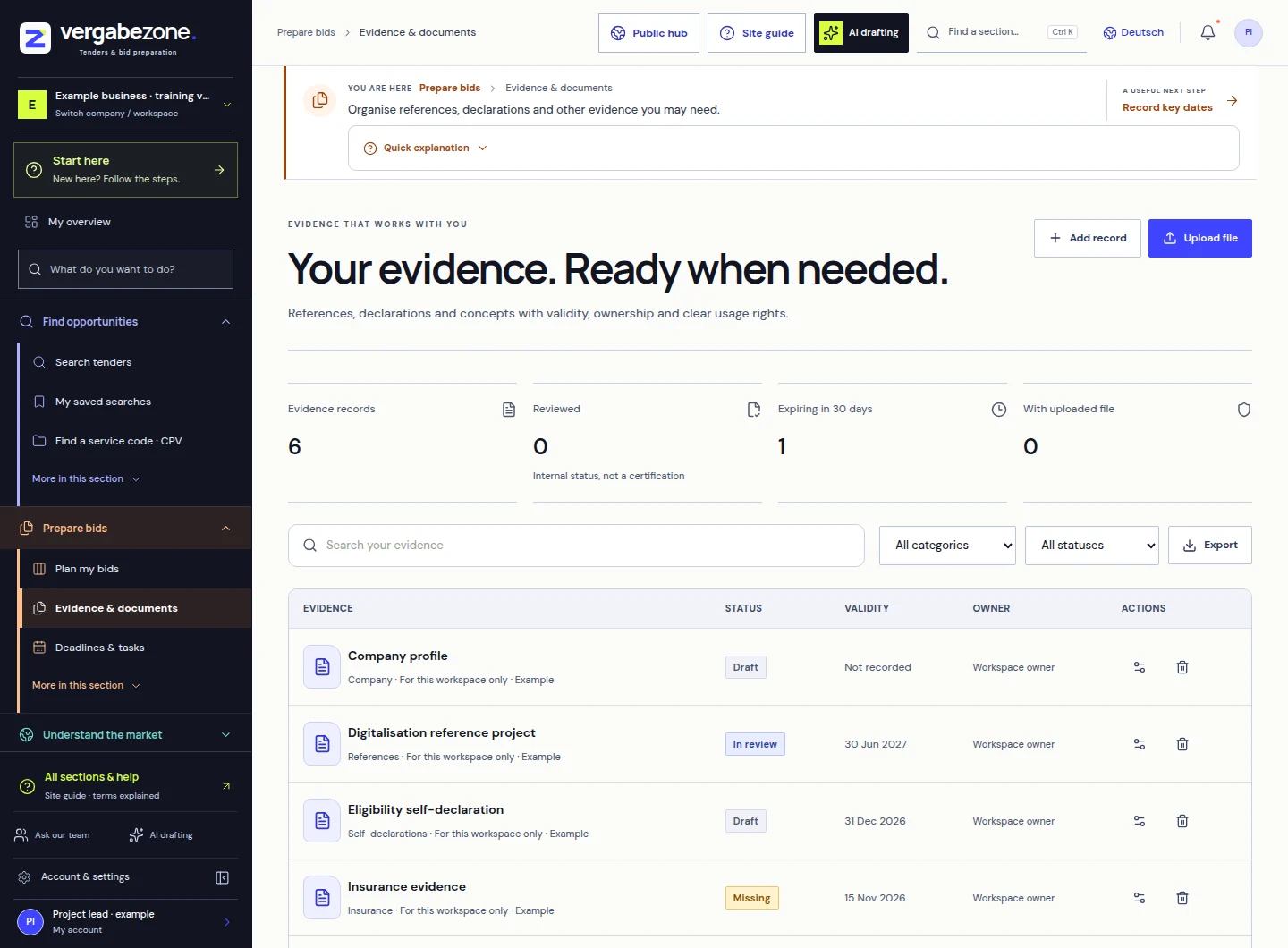
Task: Click the Add record button
Action: tap(1088, 238)
